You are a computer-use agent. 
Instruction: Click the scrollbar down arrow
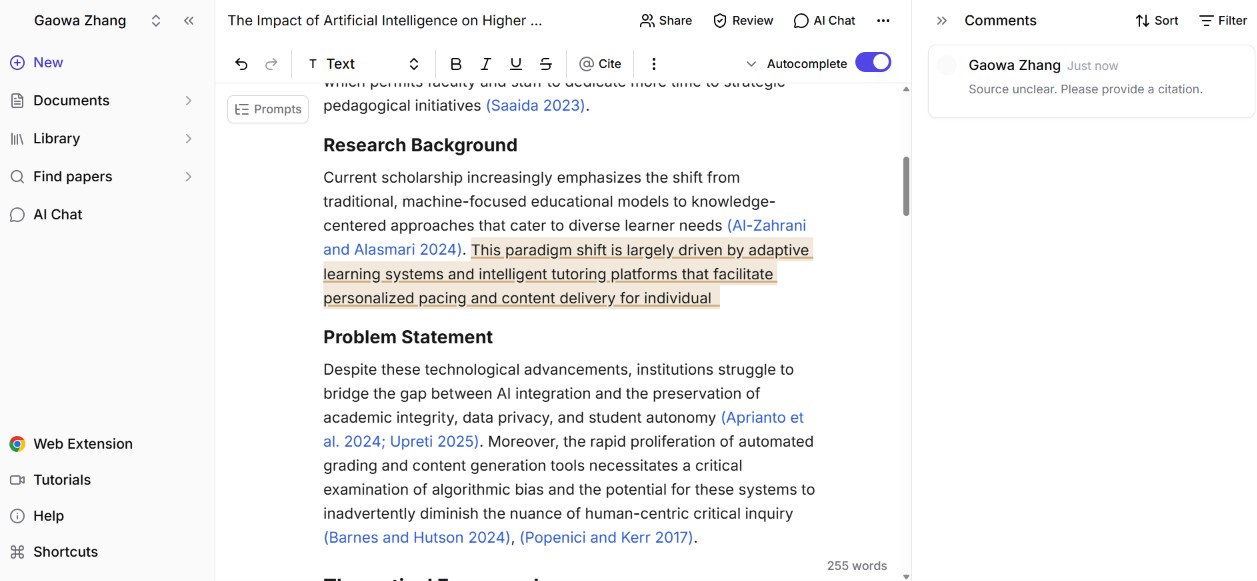[x=906, y=576]
